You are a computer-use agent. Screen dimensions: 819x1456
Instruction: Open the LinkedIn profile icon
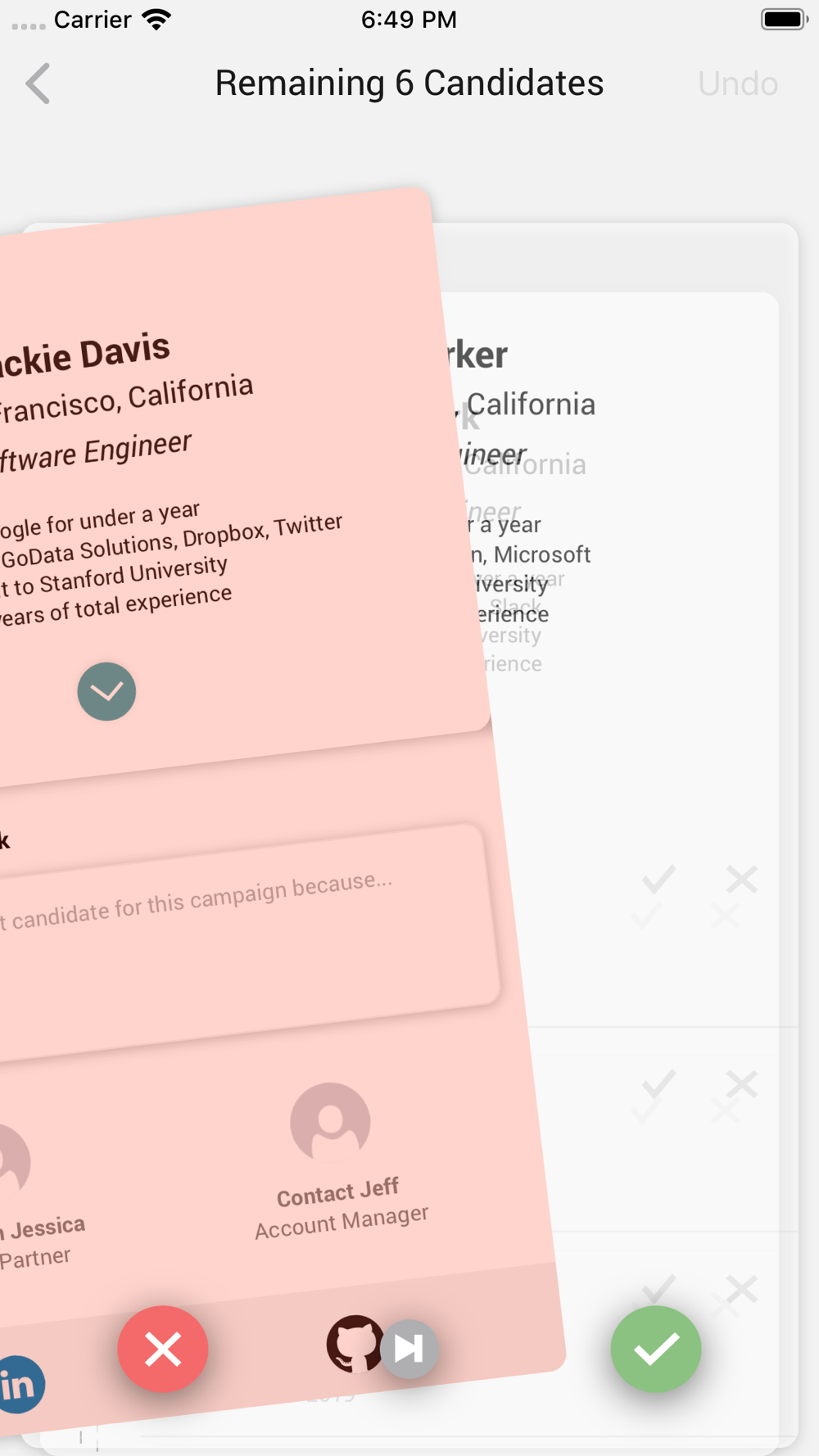[18, 1384]
